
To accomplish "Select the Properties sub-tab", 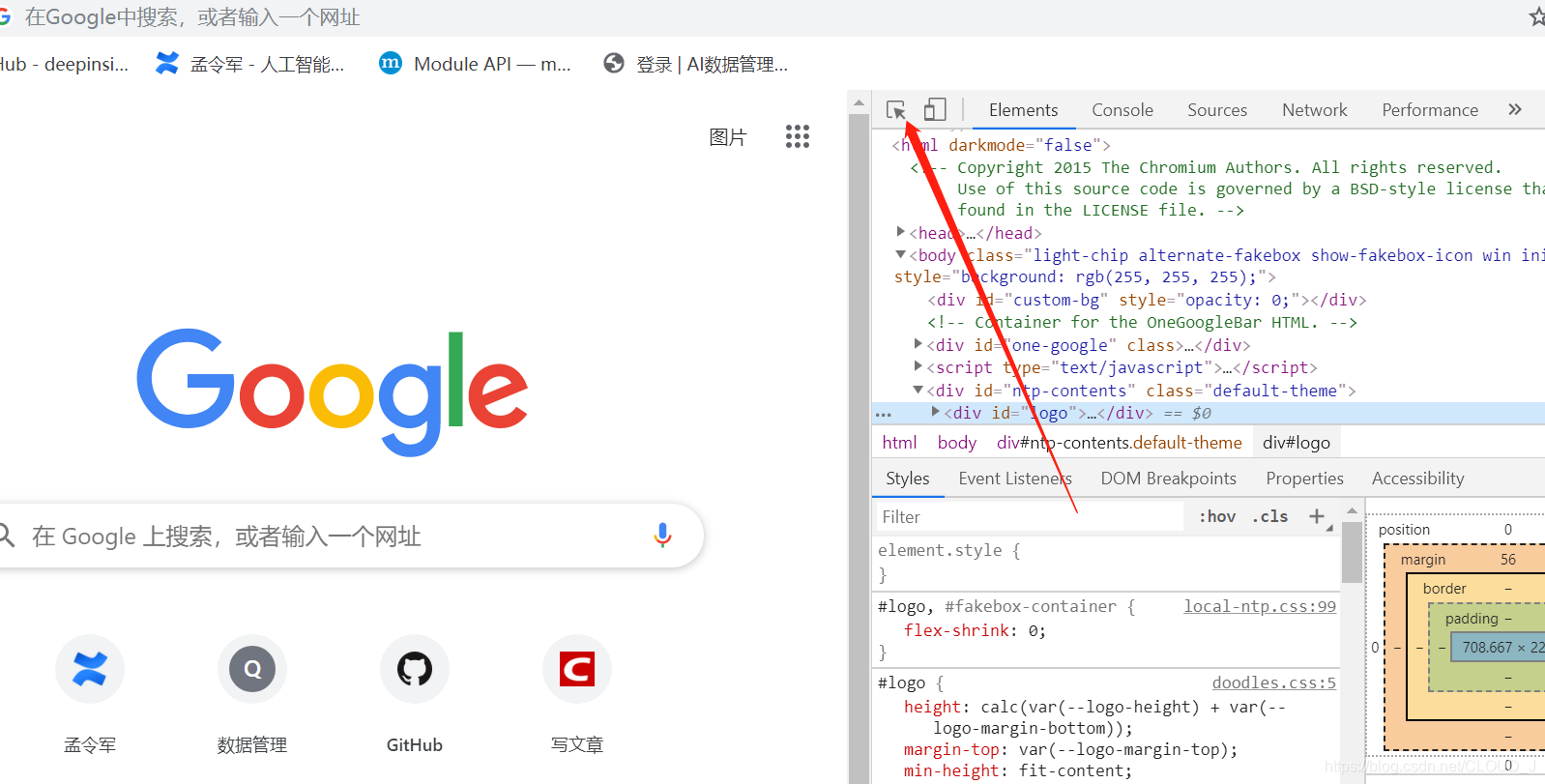I will 1304,479.
